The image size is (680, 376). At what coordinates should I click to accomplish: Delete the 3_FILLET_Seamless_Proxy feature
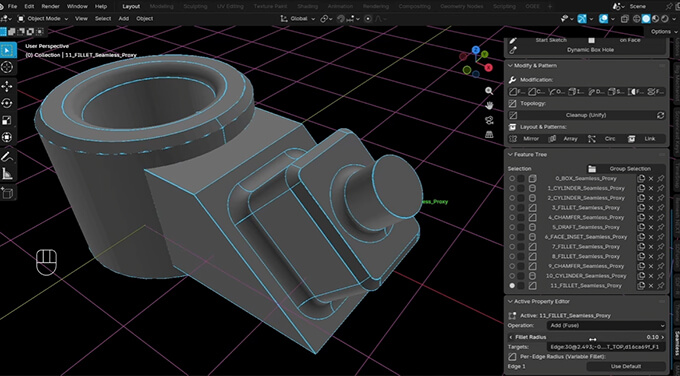click(x=651, y=208)
